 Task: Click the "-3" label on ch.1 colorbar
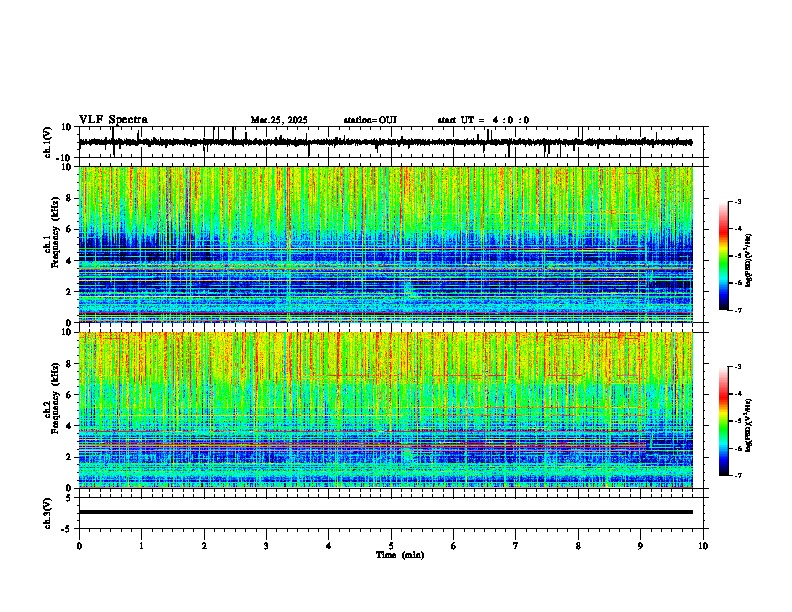(737, 202)
